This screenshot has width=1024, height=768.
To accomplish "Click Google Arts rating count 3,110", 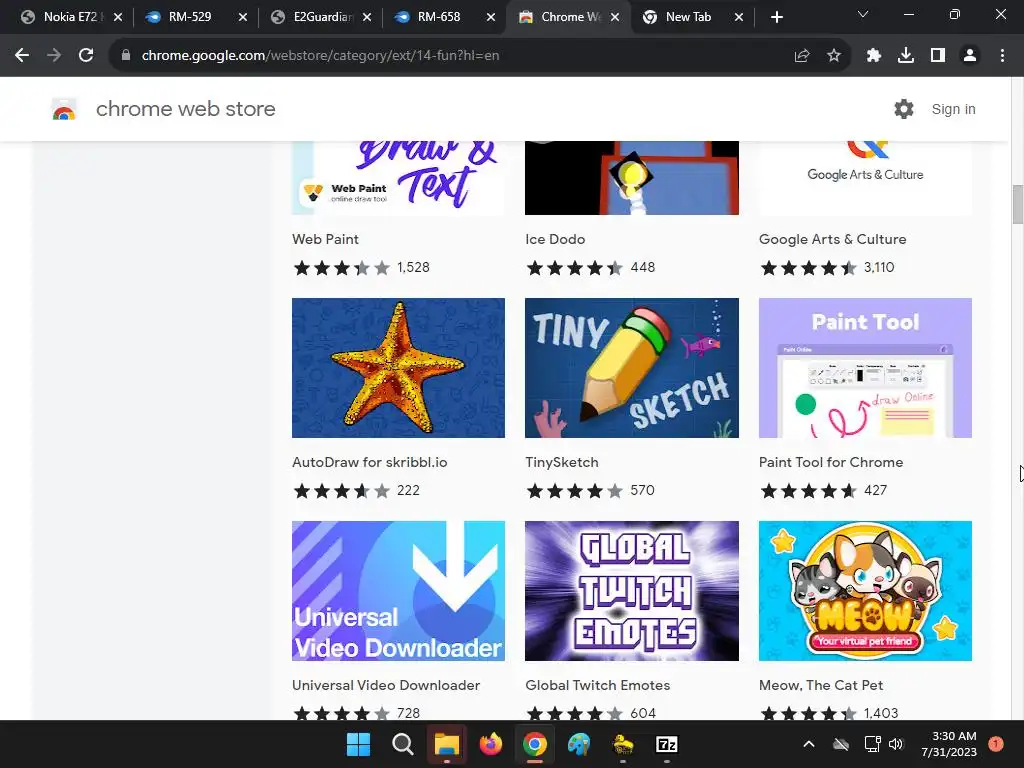I will pos(879,267).
